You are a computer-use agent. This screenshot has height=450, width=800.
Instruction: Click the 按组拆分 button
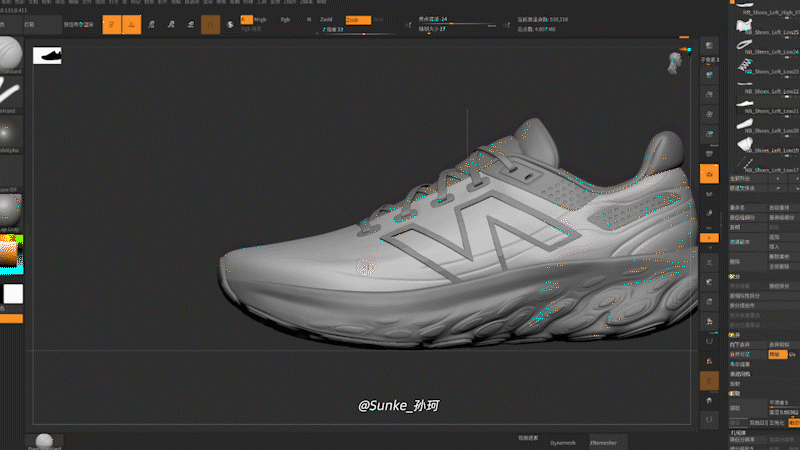pyautogui.click(x=784, y=286)
